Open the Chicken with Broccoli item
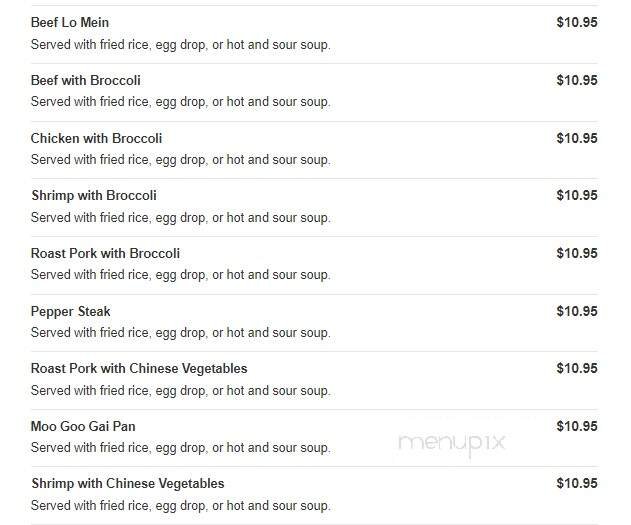Image resolution: width=631 pixels, height=525 pixels. [x=96, y=138]
